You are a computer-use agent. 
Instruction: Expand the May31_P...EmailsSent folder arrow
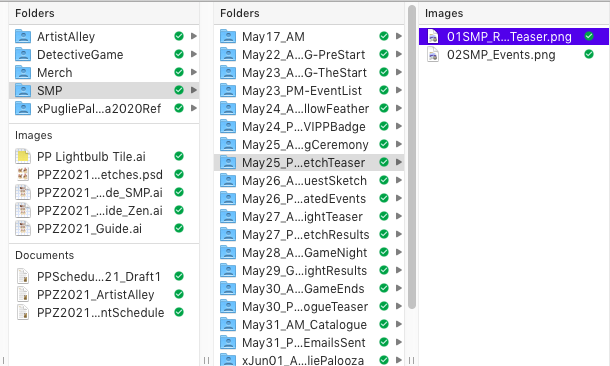399,342
